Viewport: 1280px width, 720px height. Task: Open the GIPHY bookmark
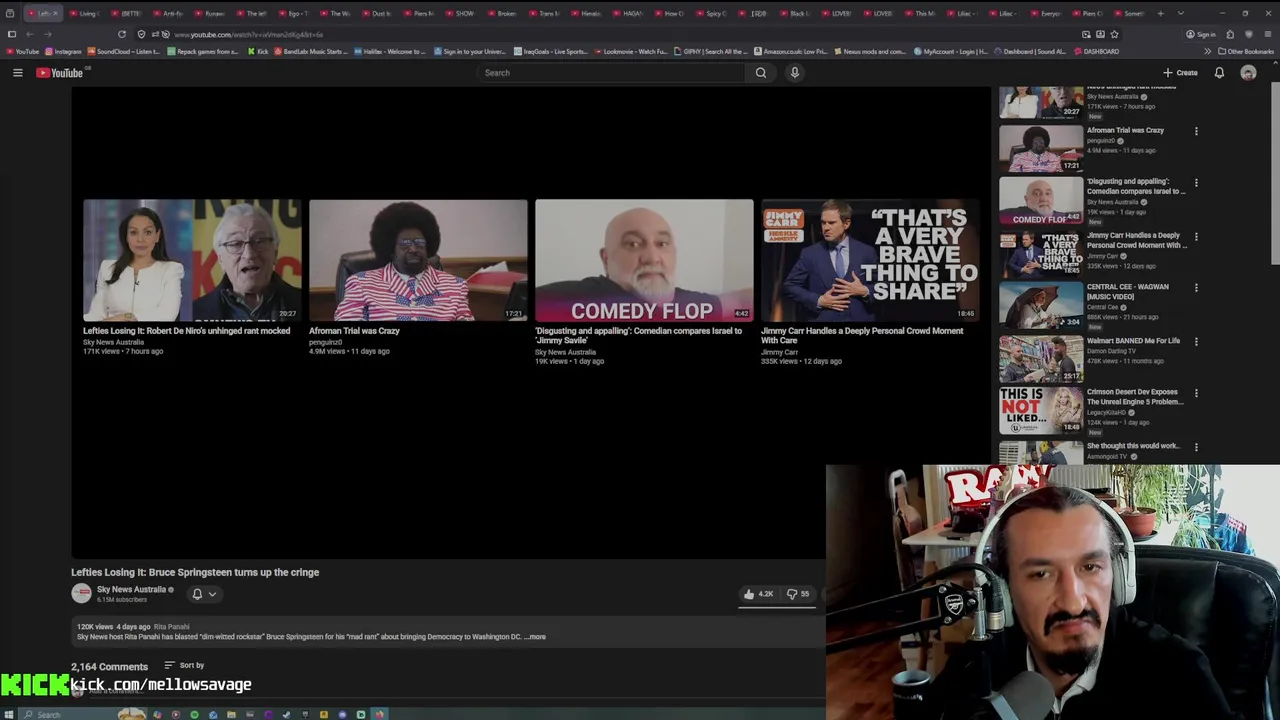coord(711,51)
